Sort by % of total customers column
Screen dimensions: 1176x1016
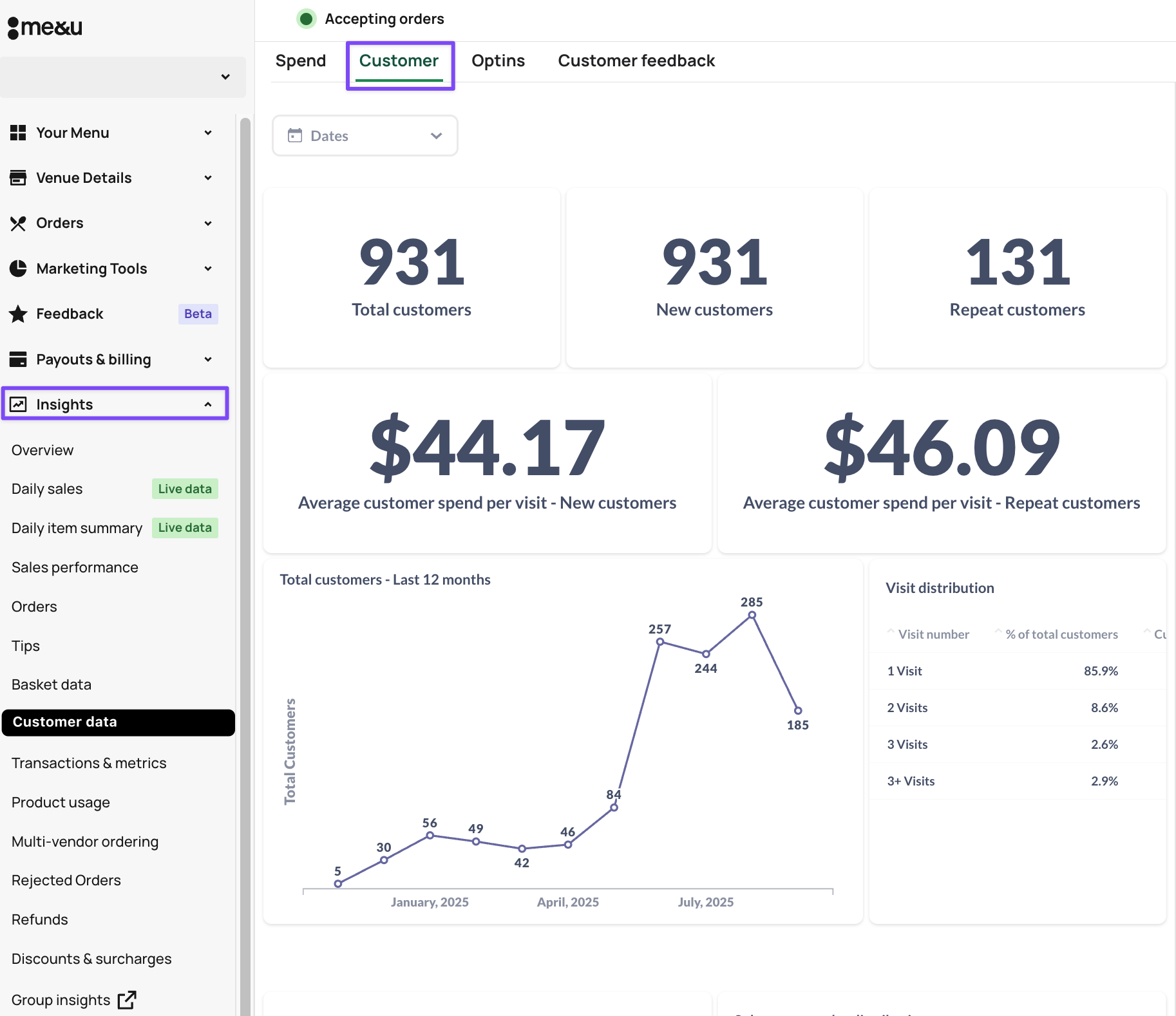[x=1061, y=634]
